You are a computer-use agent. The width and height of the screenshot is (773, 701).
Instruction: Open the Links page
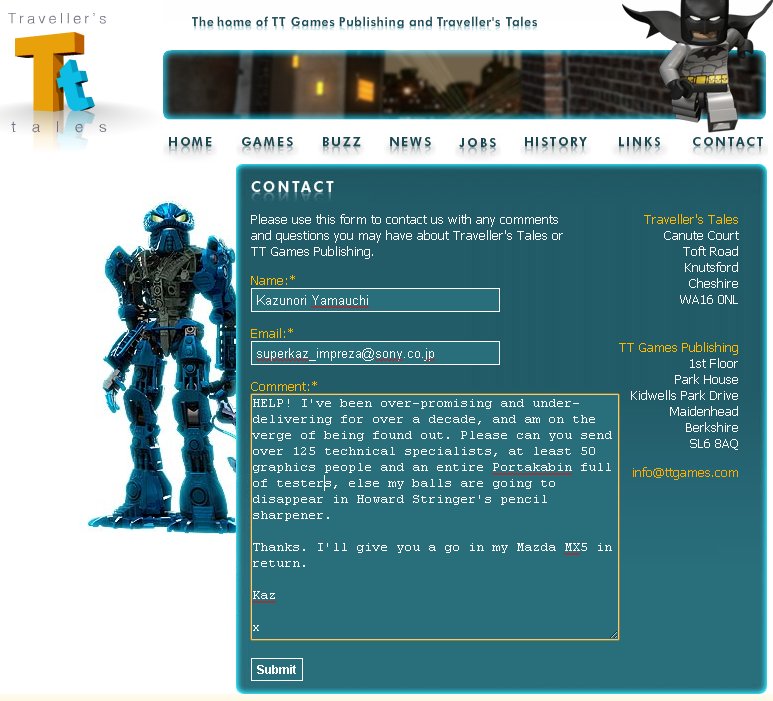pos(640,143)
